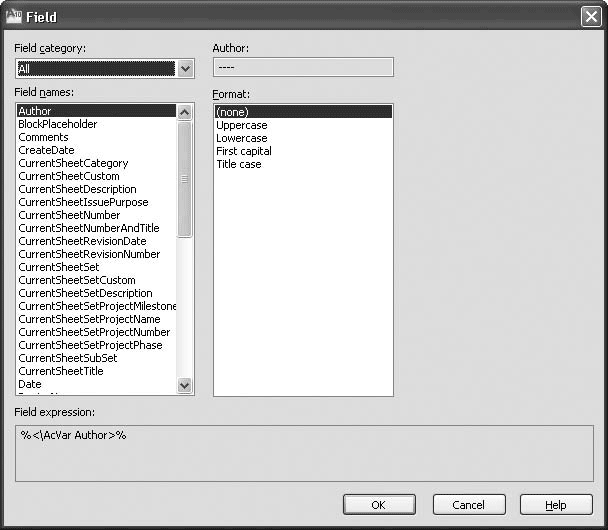The height and width of the screenshot is (530, 608).
Task: Click scroll up arrow in Field names
Action: [185, 112]
